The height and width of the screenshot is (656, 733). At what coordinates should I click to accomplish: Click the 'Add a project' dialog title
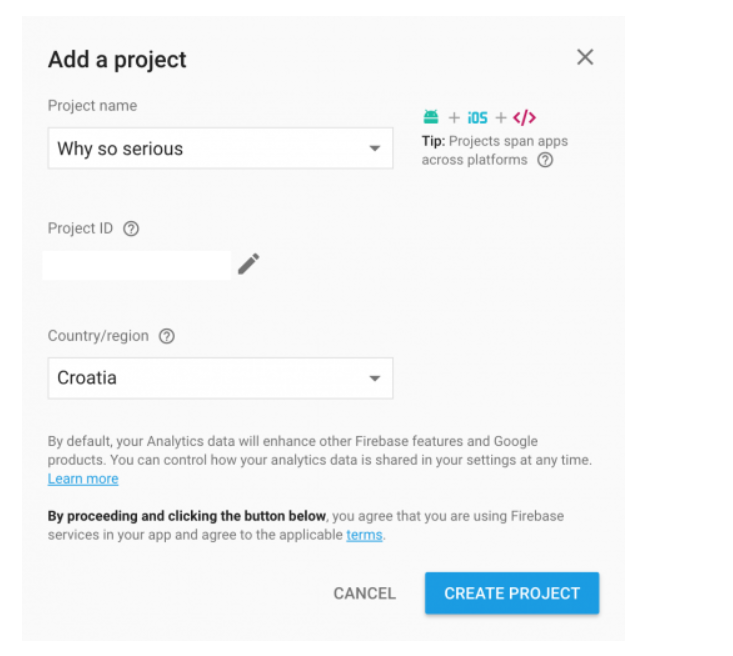[117, 60]
